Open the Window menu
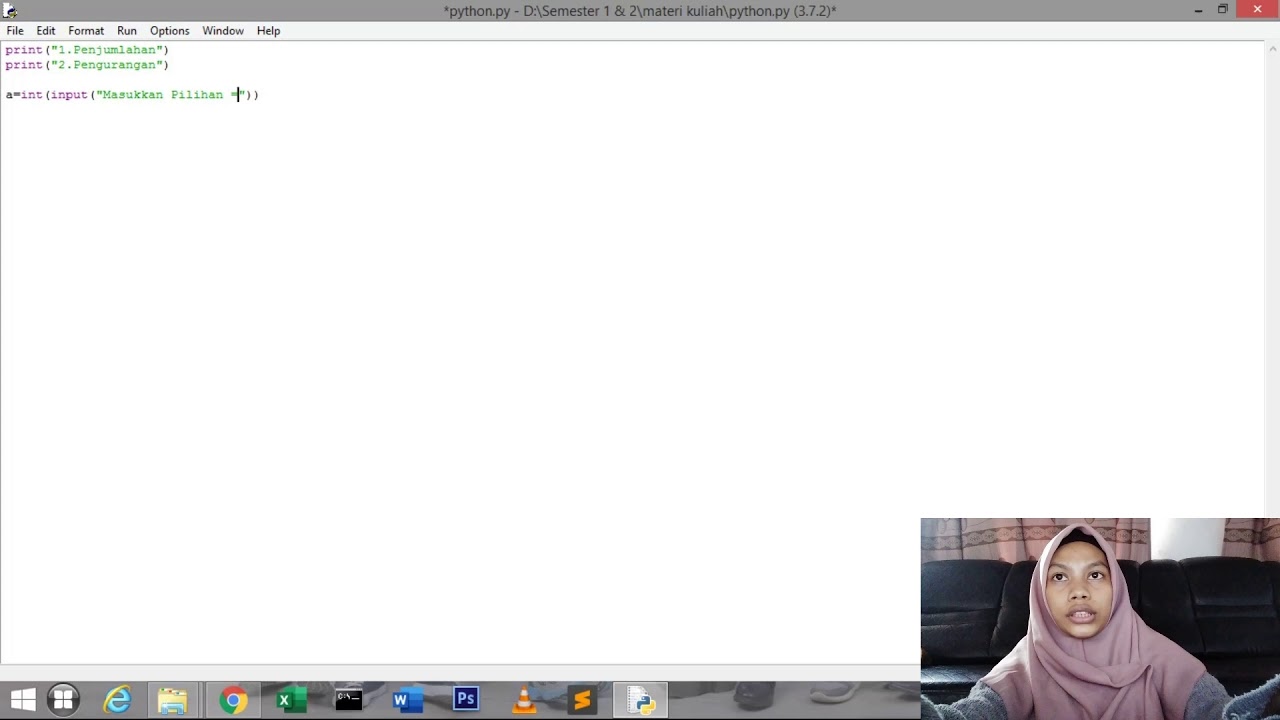Viewport: 1280px width, 720px height. (x=223, y=31)
